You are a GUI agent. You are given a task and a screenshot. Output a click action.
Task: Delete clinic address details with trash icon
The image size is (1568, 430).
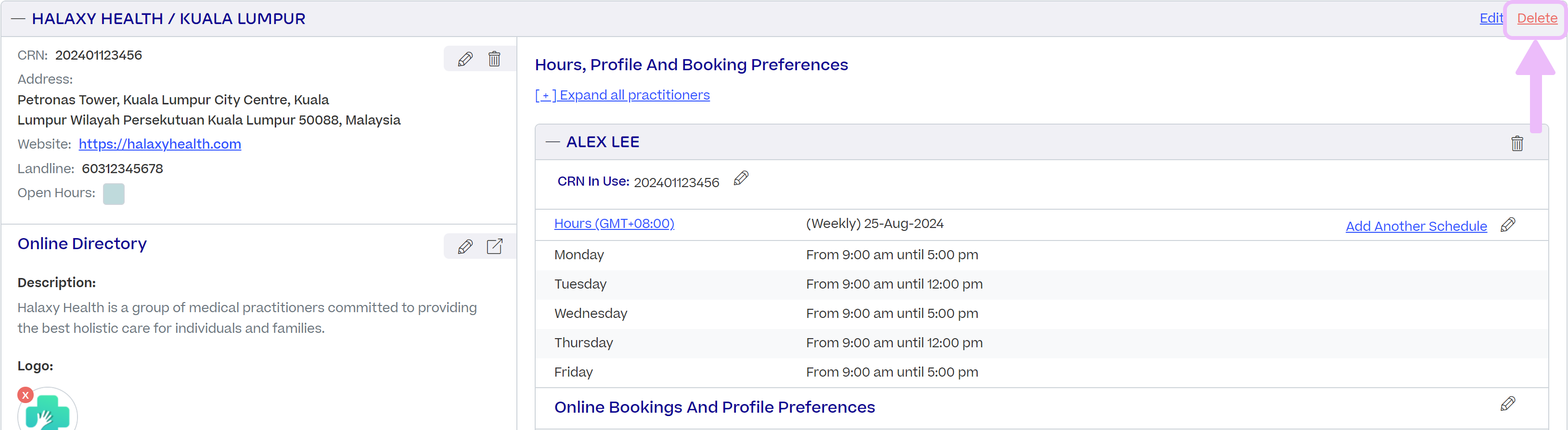[494, 59]
